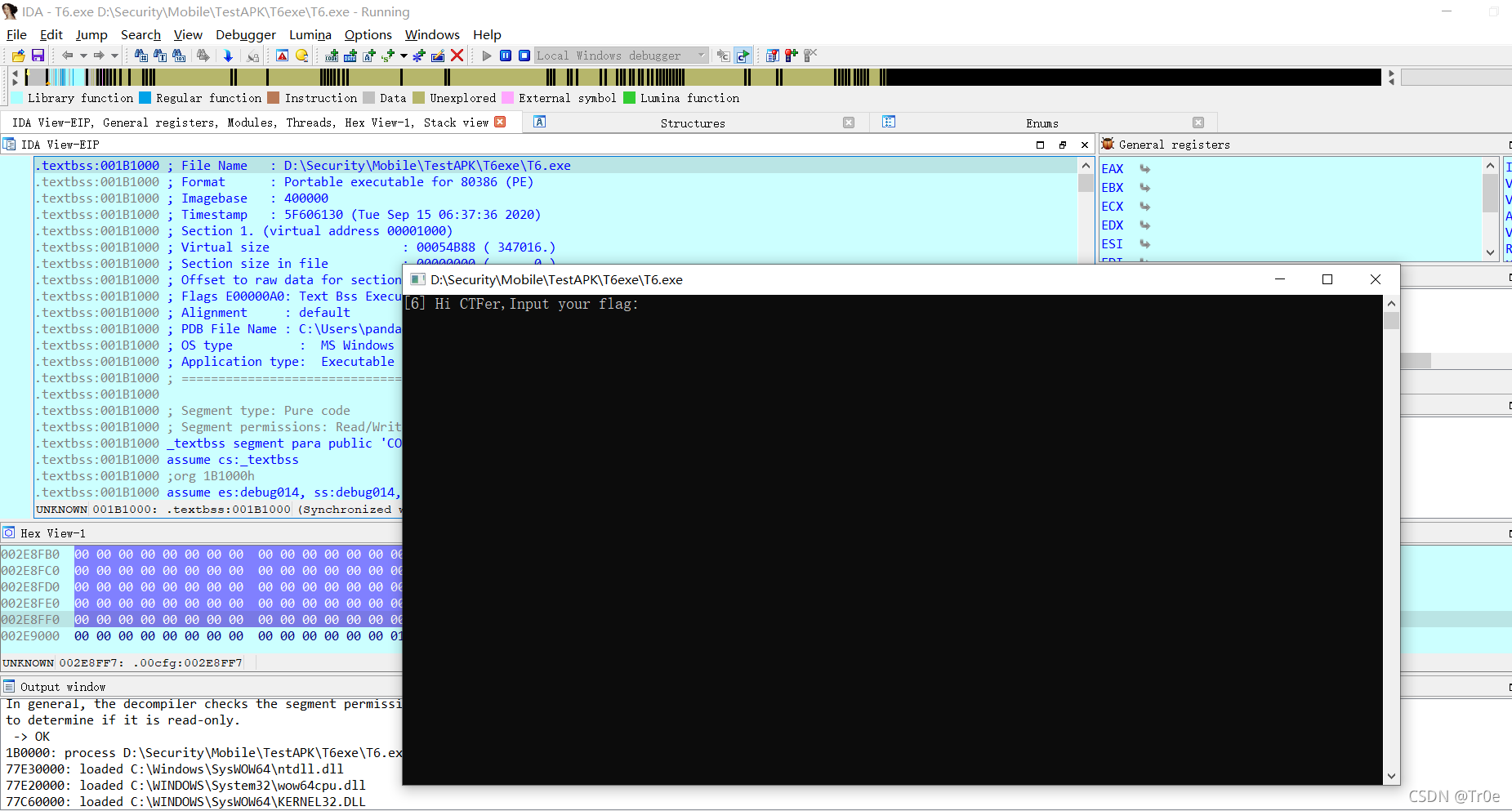Open the back-navigation history dropdown
The height and width of the screenshot is (811, 1512).
tap(83, 56)
